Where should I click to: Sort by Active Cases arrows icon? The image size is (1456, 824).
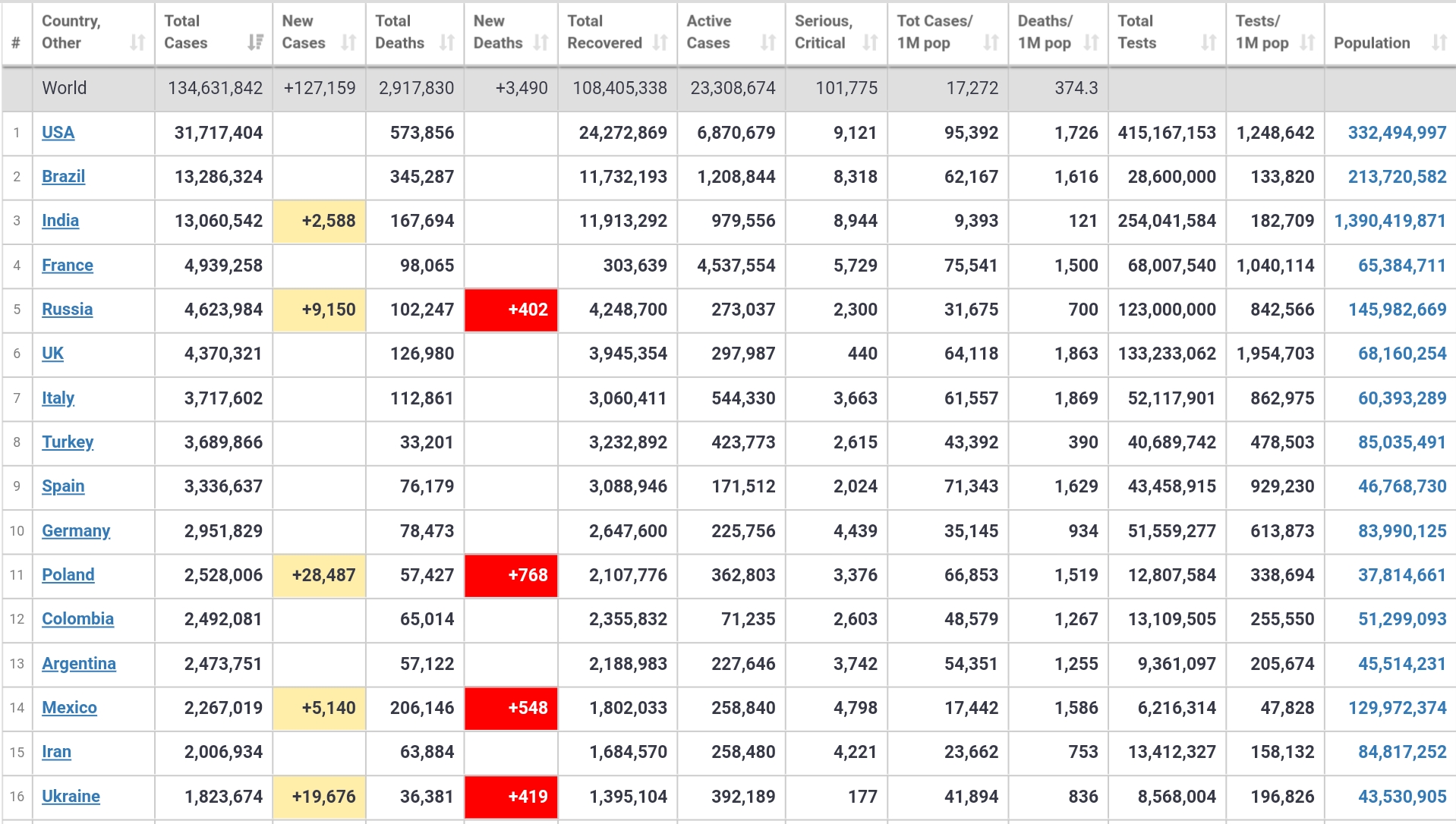click(x=768, y=42)
